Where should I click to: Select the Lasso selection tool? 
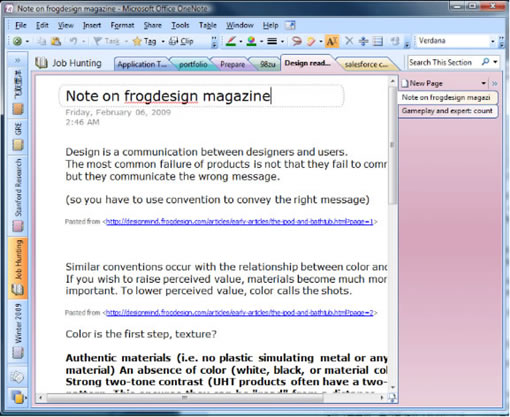click(x=296, y=41)
